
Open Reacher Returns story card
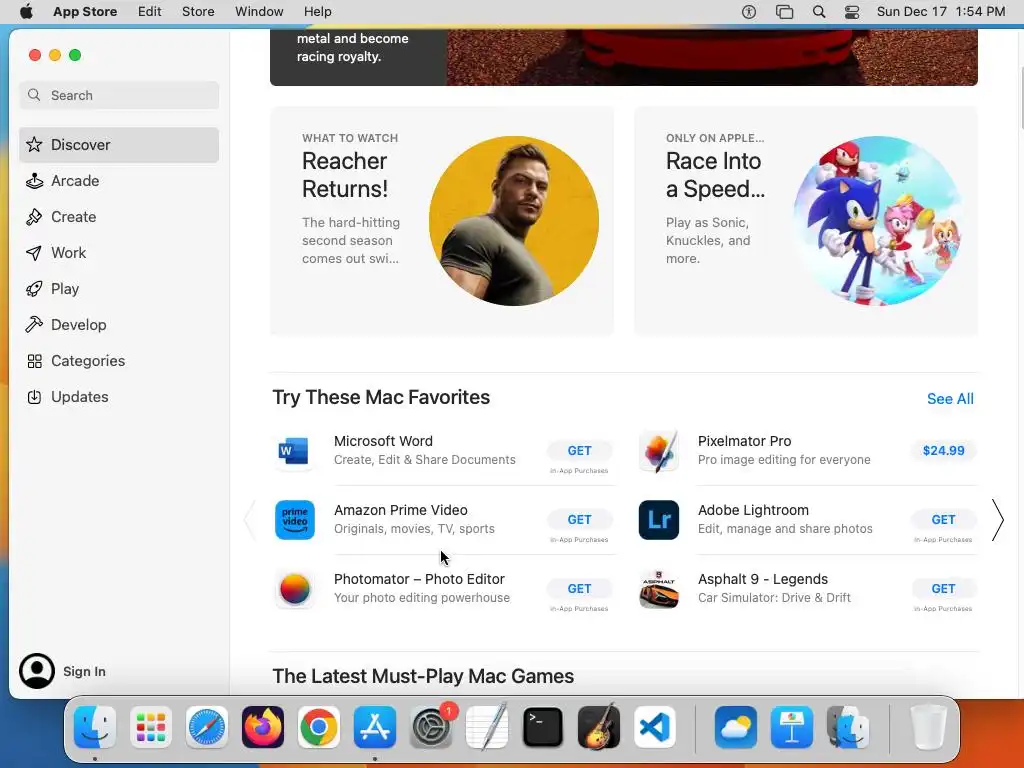click(x=441, y=221)
